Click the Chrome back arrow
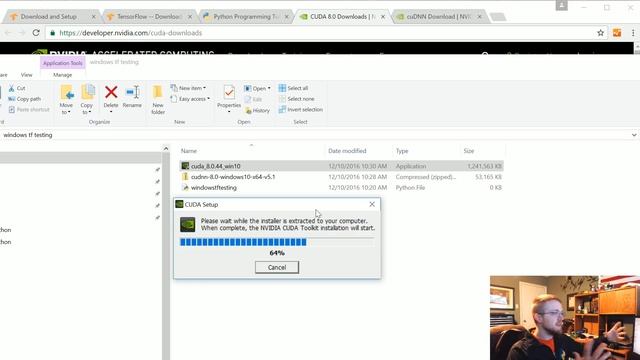 click(x=8, y=33)
